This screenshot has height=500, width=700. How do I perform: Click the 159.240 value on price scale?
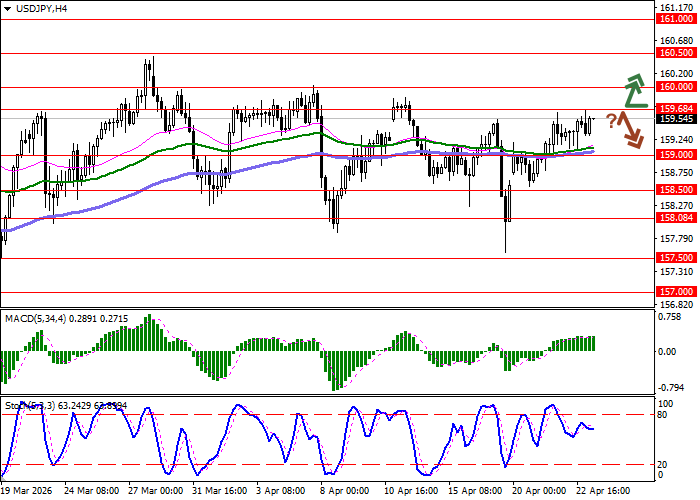(676, 140)
